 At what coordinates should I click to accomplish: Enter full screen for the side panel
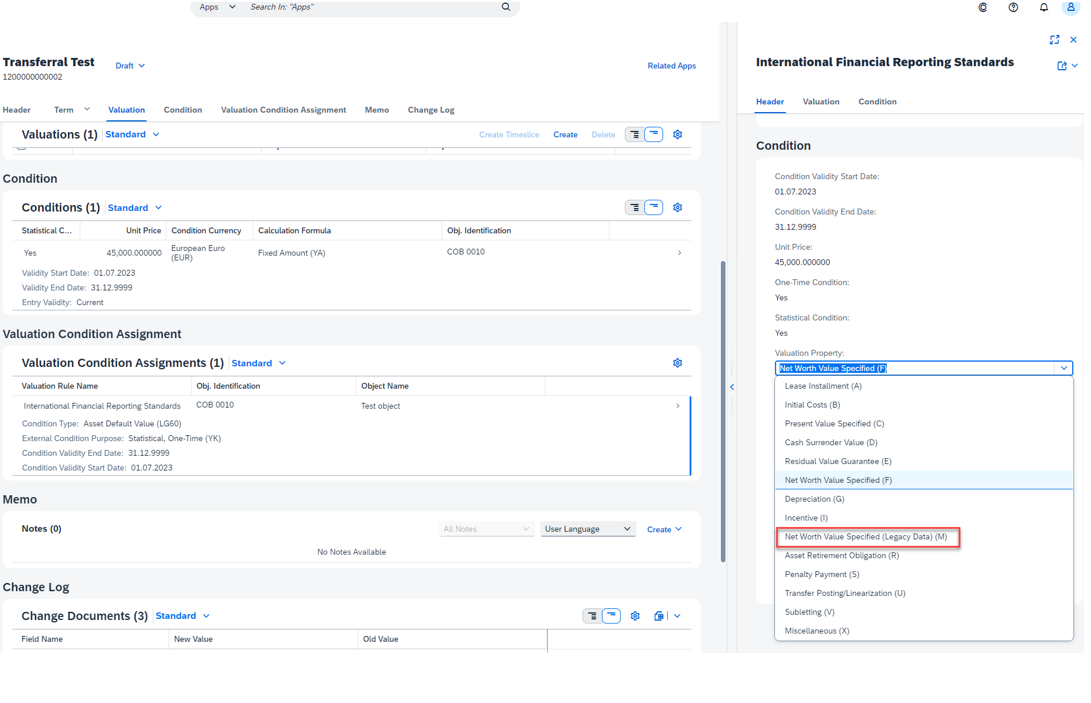1054,40
